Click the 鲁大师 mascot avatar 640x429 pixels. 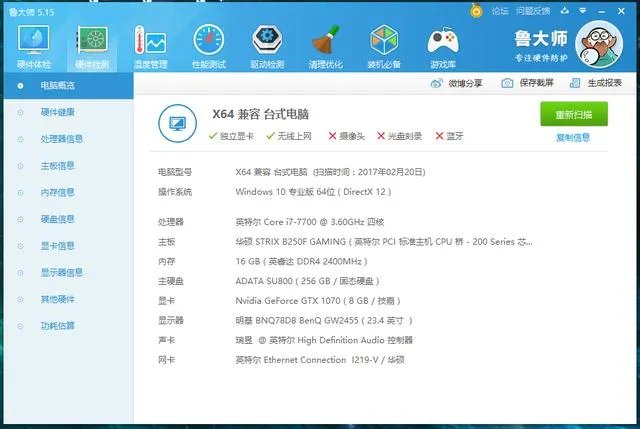(x=599, y=44)
